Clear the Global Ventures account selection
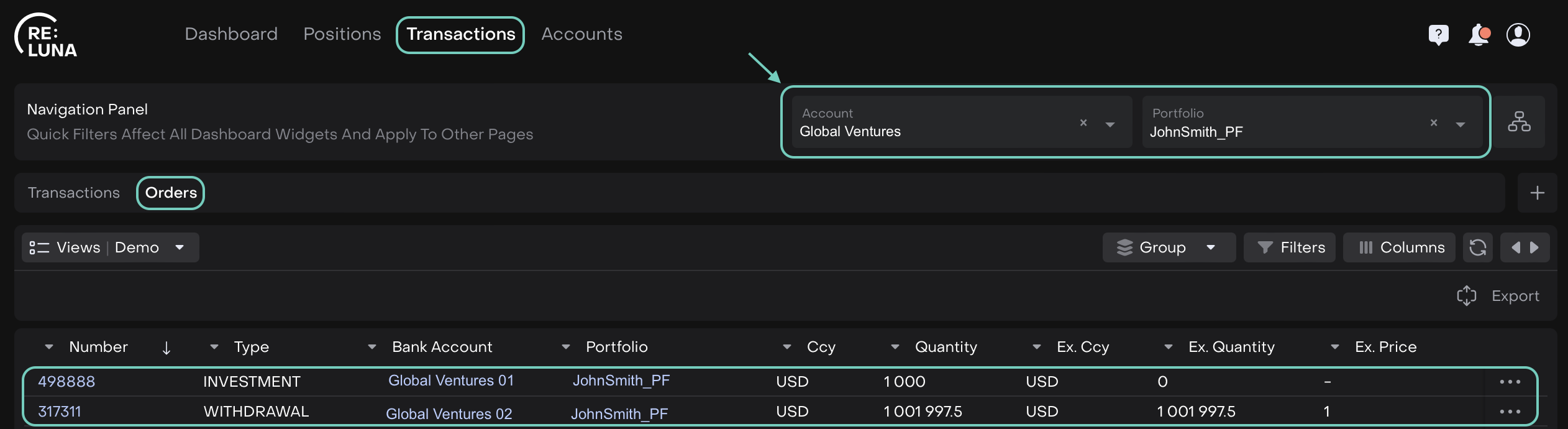Viewport: 1568px width, 429px height. point(1083,123)
